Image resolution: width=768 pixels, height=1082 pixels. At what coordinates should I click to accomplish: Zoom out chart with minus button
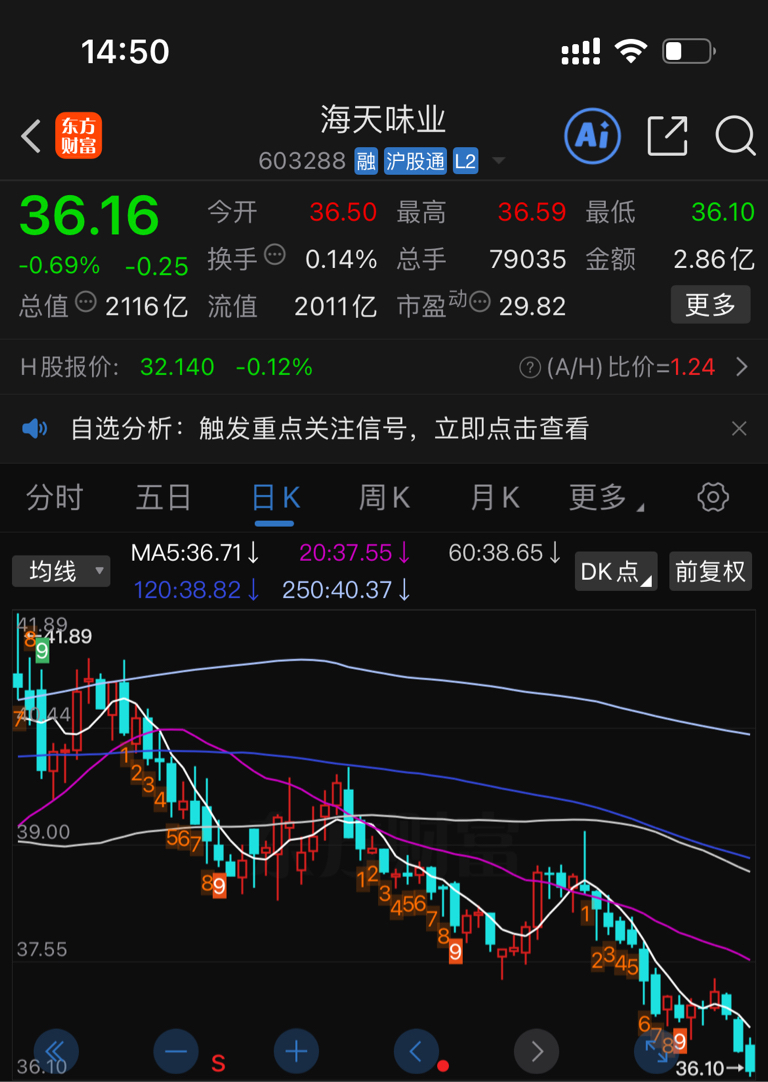(x=176, y=1052)
